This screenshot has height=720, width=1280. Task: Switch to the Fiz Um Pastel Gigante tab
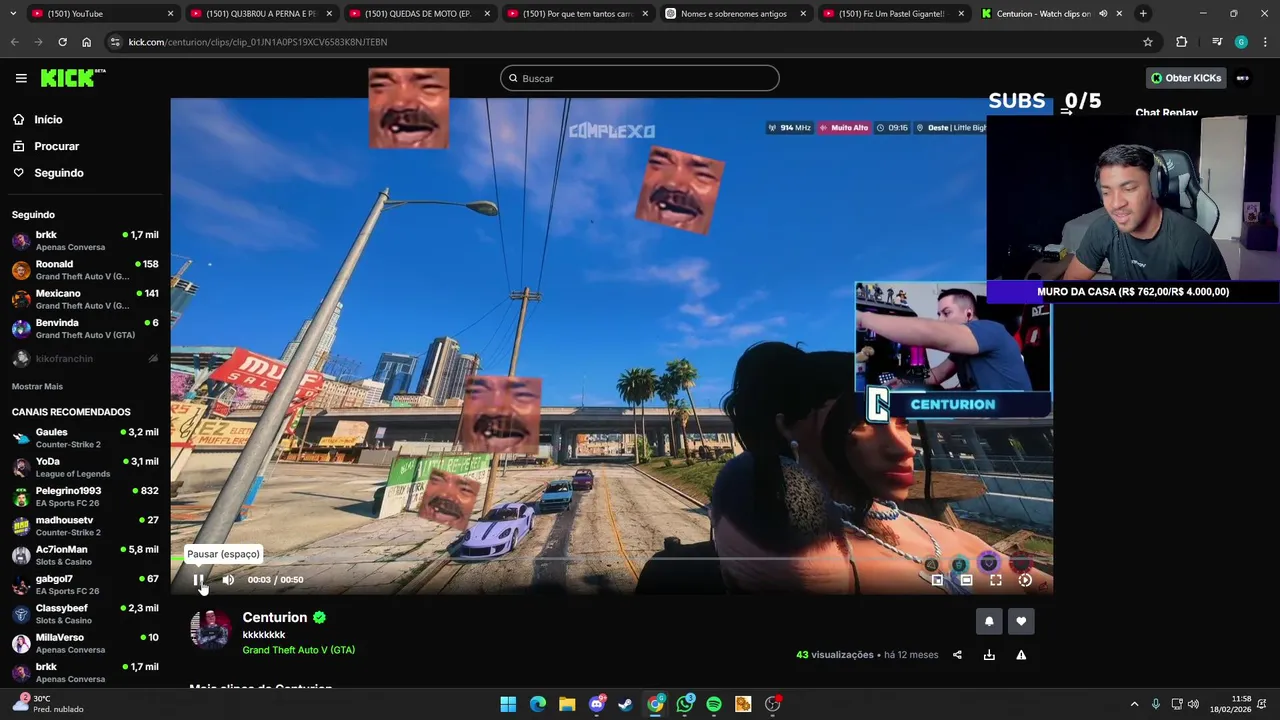(x=893, y=14)
